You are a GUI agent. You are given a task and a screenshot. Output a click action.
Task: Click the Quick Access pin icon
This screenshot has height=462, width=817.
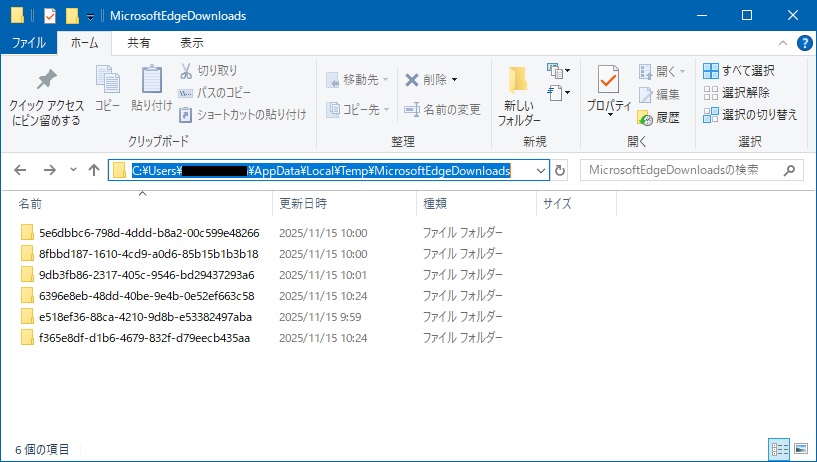point(46,81)
